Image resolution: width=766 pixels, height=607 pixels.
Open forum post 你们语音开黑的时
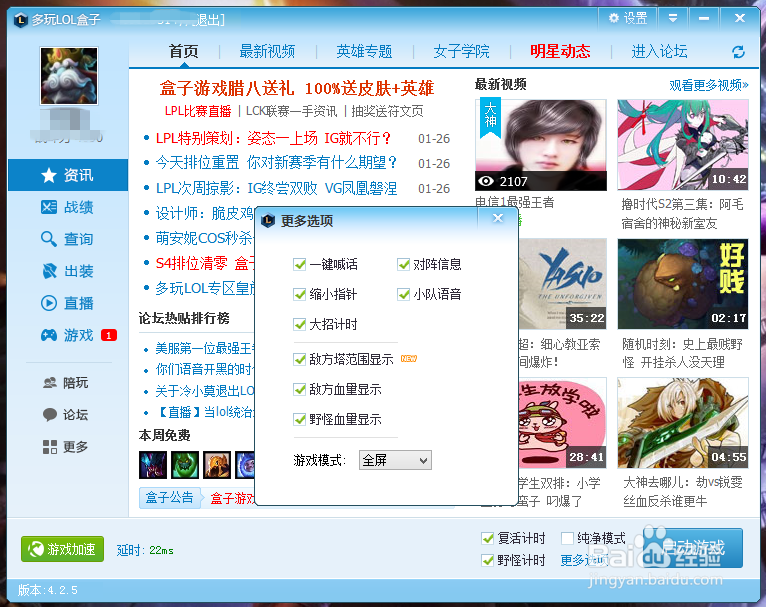click(x=205, y=369)
